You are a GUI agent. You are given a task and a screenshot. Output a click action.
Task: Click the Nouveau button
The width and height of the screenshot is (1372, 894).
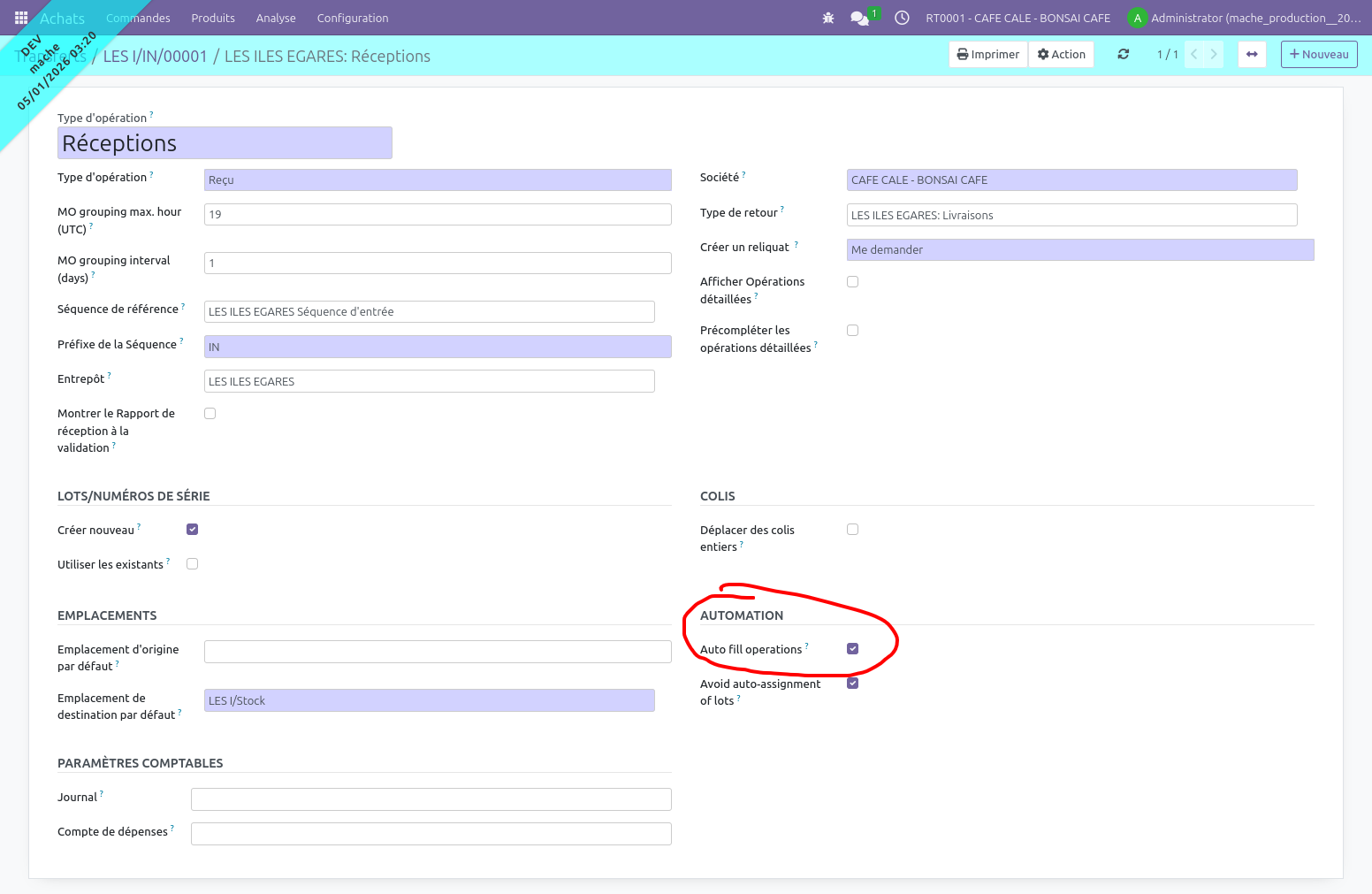coord(1319,55)
